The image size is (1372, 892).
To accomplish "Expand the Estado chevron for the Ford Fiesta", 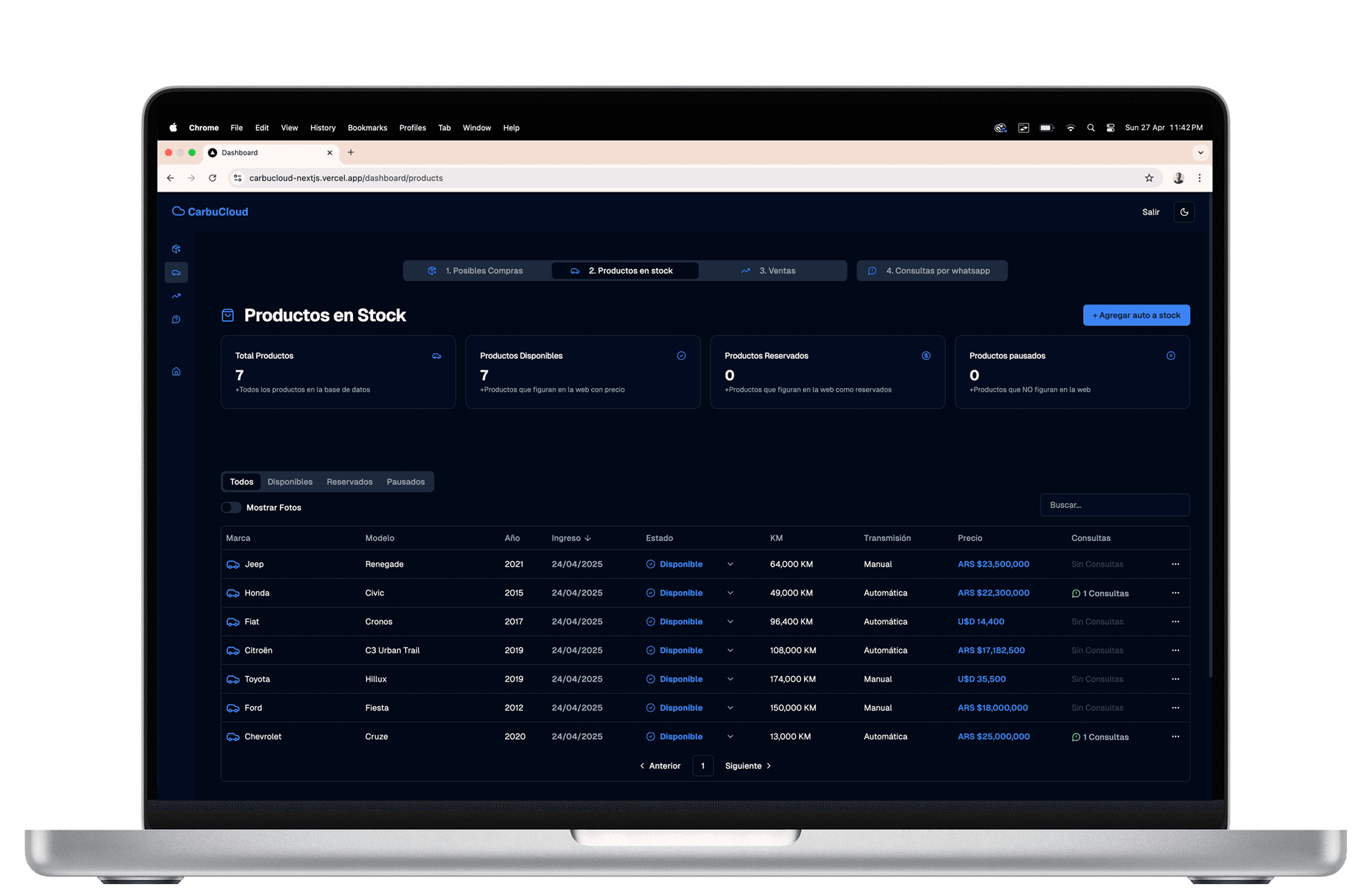I will point(730,708).
